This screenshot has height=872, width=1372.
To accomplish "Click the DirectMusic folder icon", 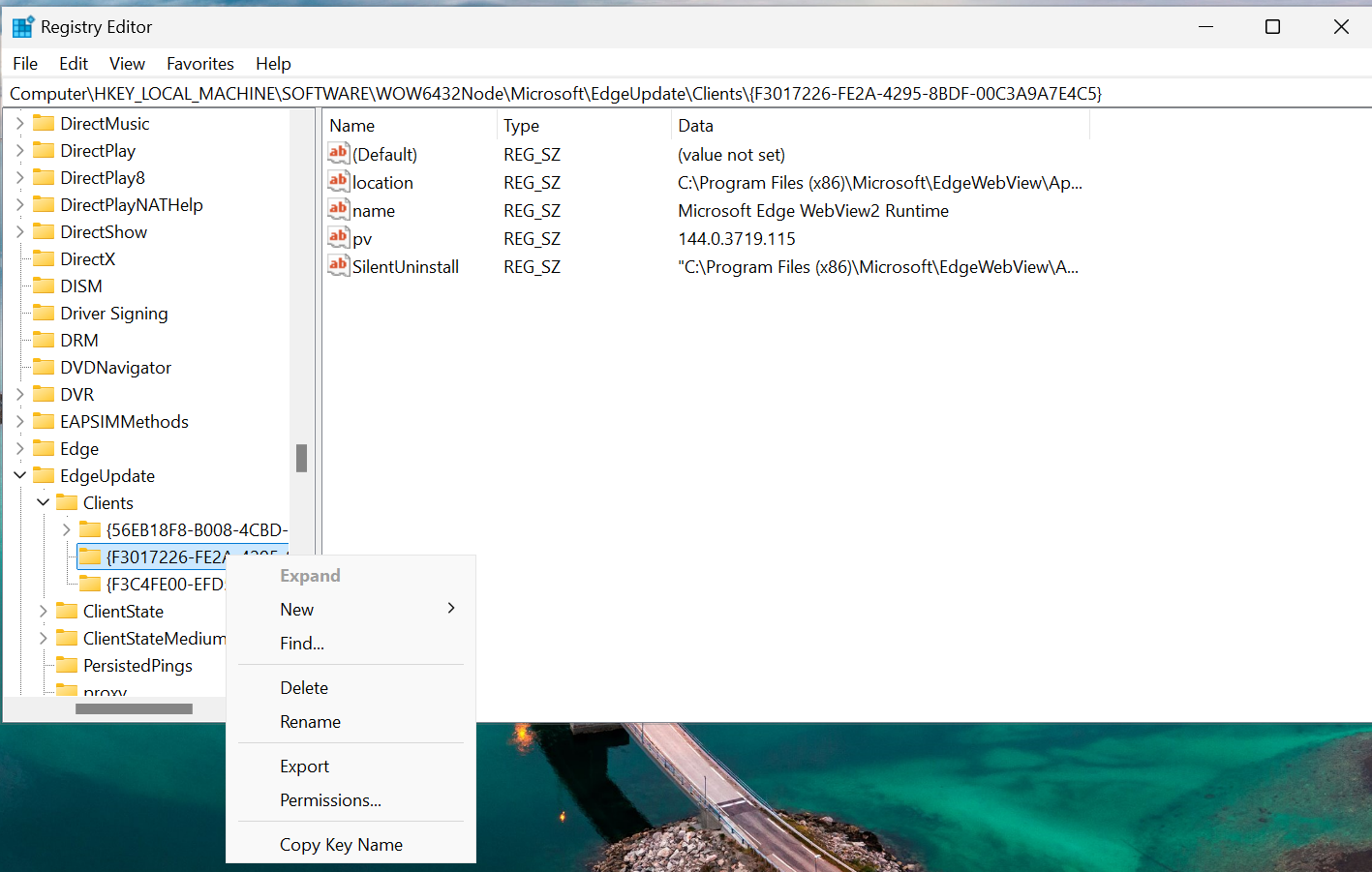I will [x=44, y=123].
